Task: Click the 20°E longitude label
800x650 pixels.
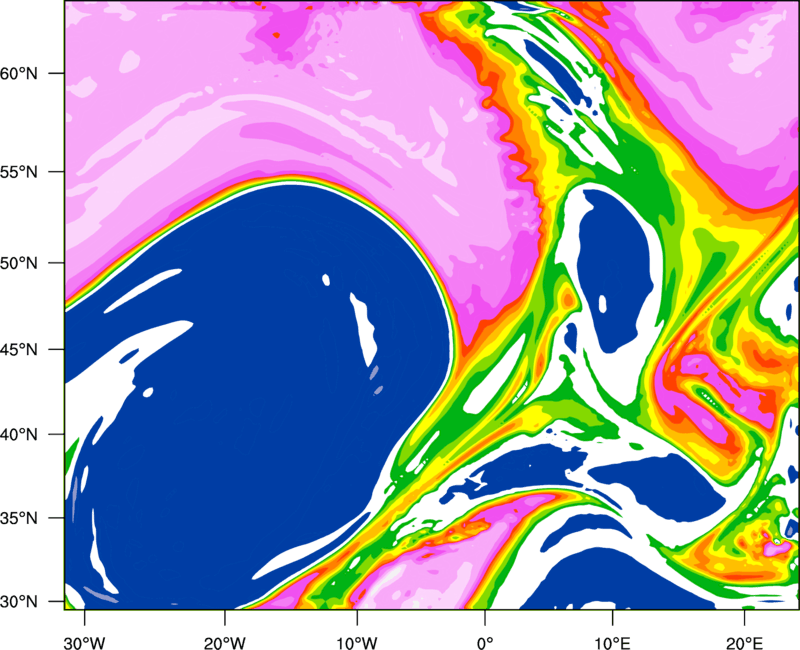Action: tap(744, 643)
